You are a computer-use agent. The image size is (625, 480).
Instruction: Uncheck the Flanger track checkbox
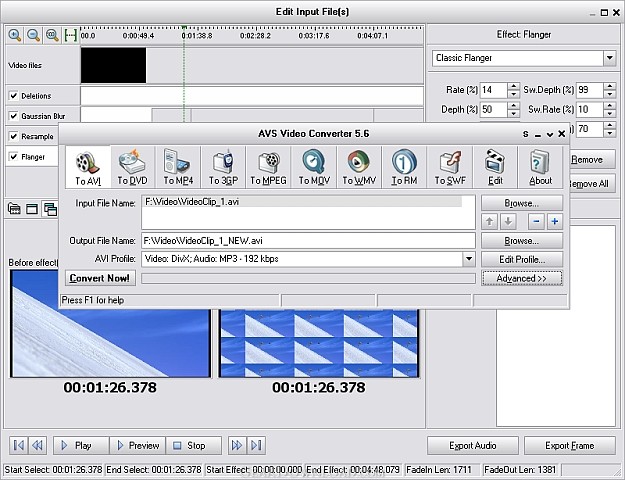point(14,157)
